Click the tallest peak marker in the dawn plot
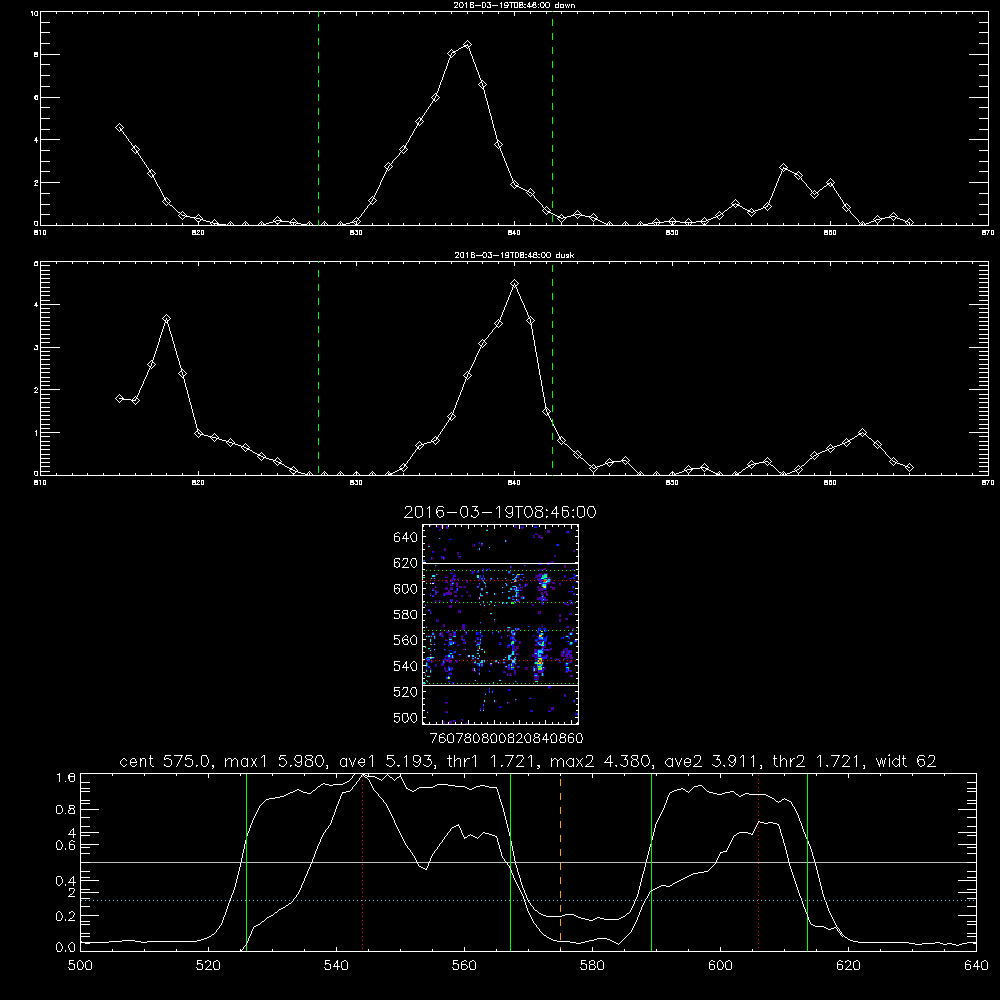1000x1000 pixels. point(467,45)
